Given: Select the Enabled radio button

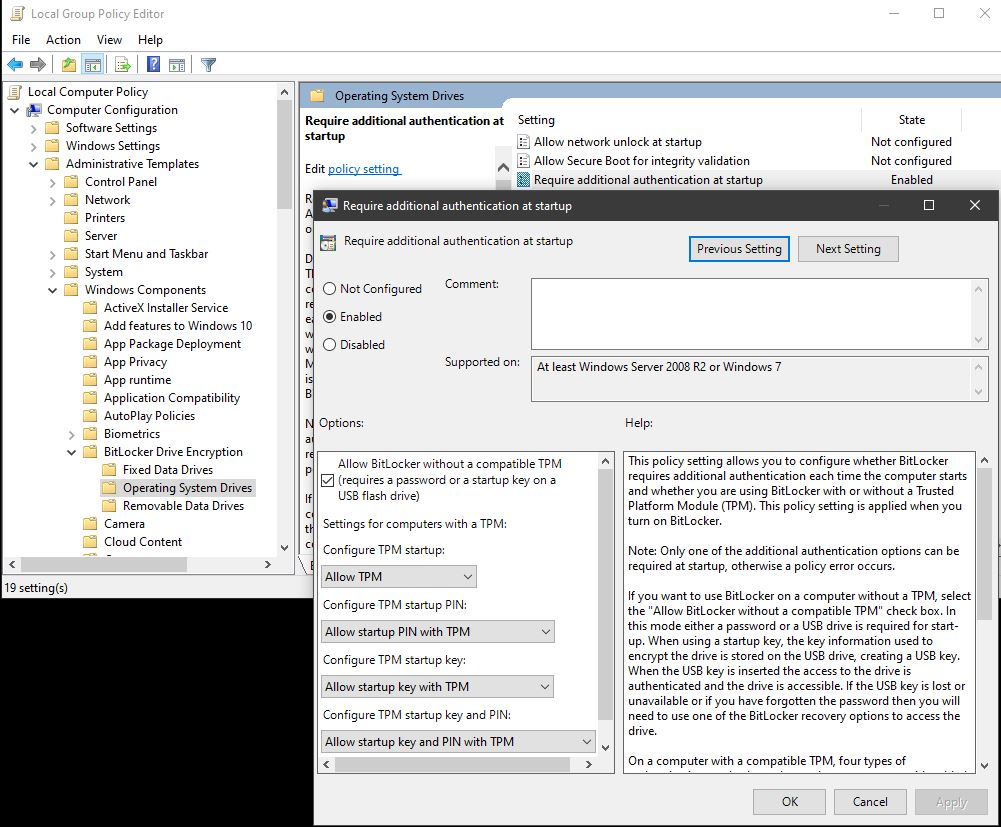Looking at the screenshot, I should click(329, 317).
